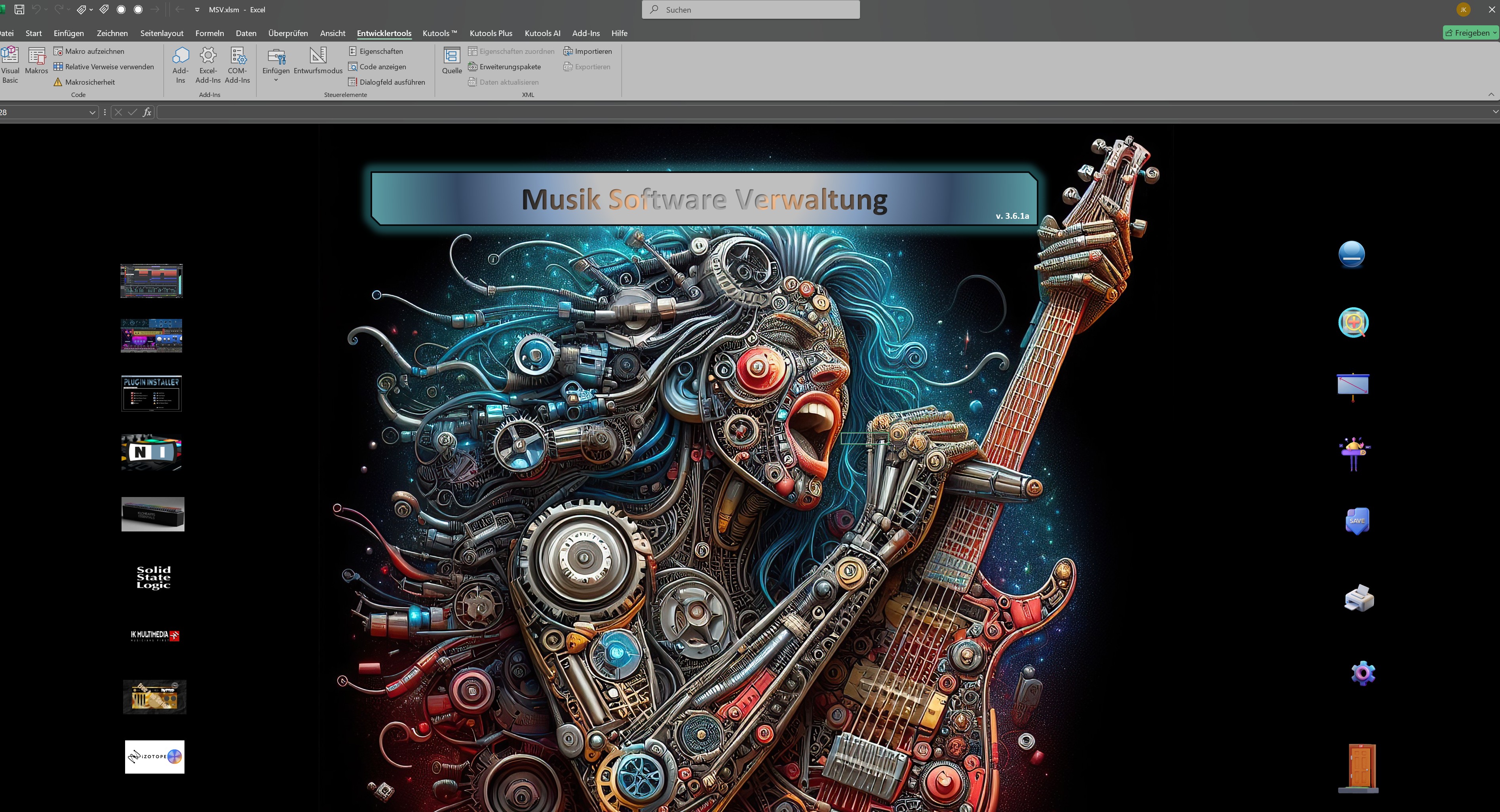Click the printer icon on the right
Image resolution: width=1500 pixels, height=812 pixels.
tap(1359, 598)
